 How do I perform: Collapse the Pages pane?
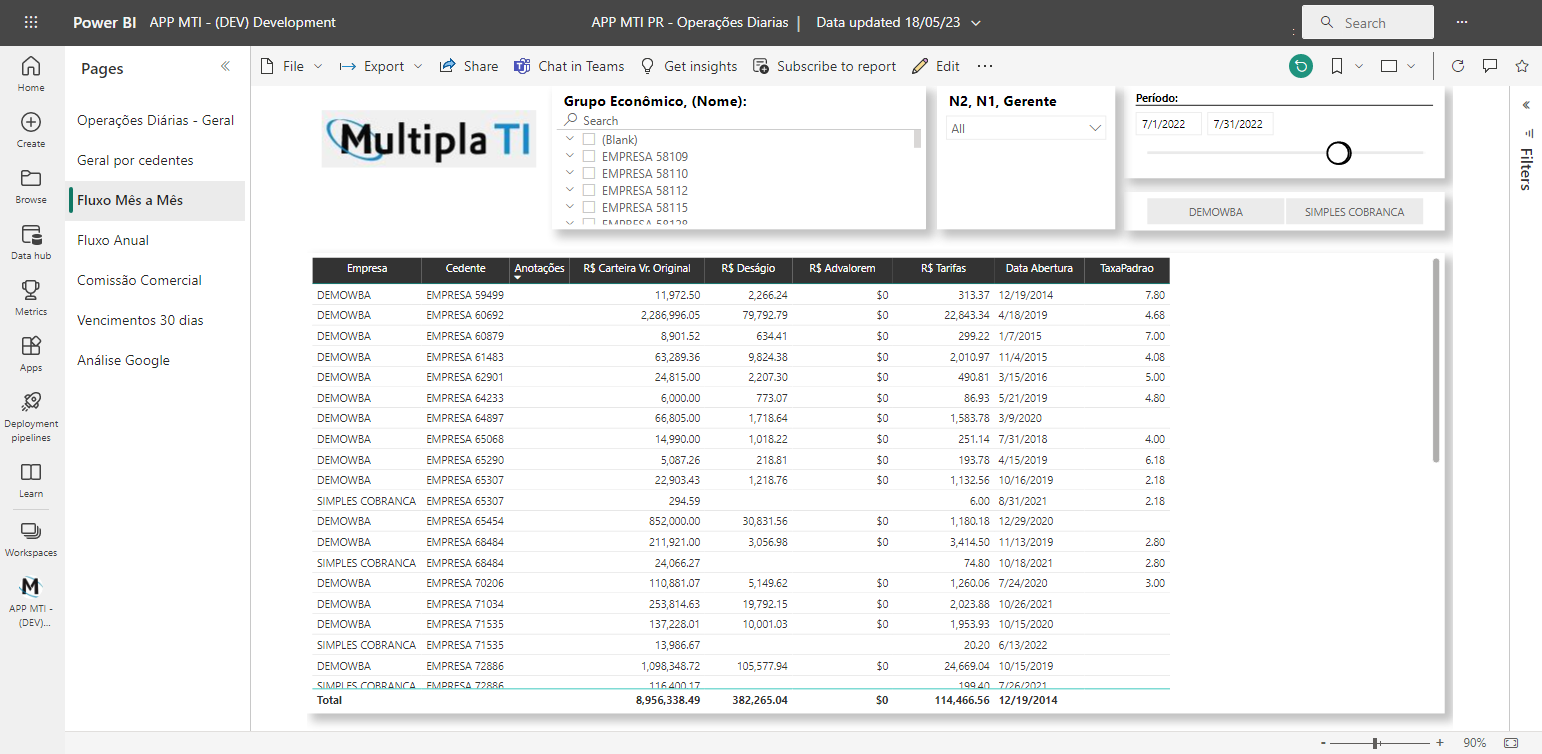(x=225, y=66)
